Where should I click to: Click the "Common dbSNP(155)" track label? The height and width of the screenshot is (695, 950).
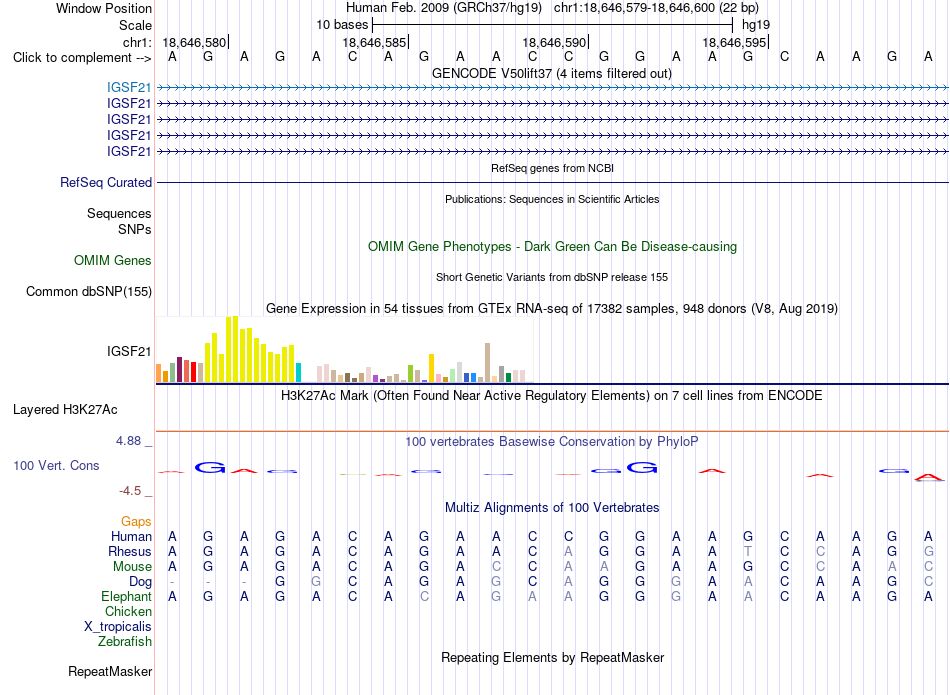click(89, 291)
